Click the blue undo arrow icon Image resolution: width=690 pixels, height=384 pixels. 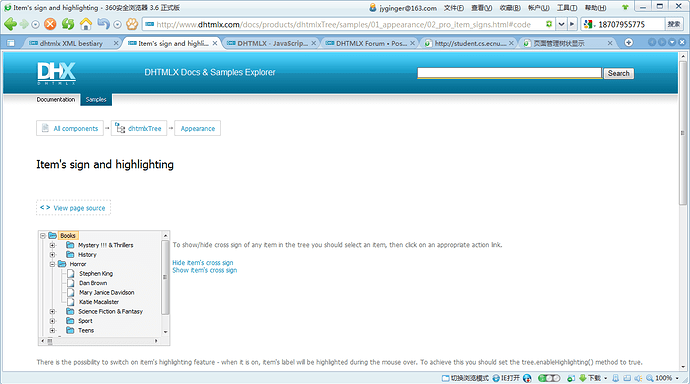(103, 24)
